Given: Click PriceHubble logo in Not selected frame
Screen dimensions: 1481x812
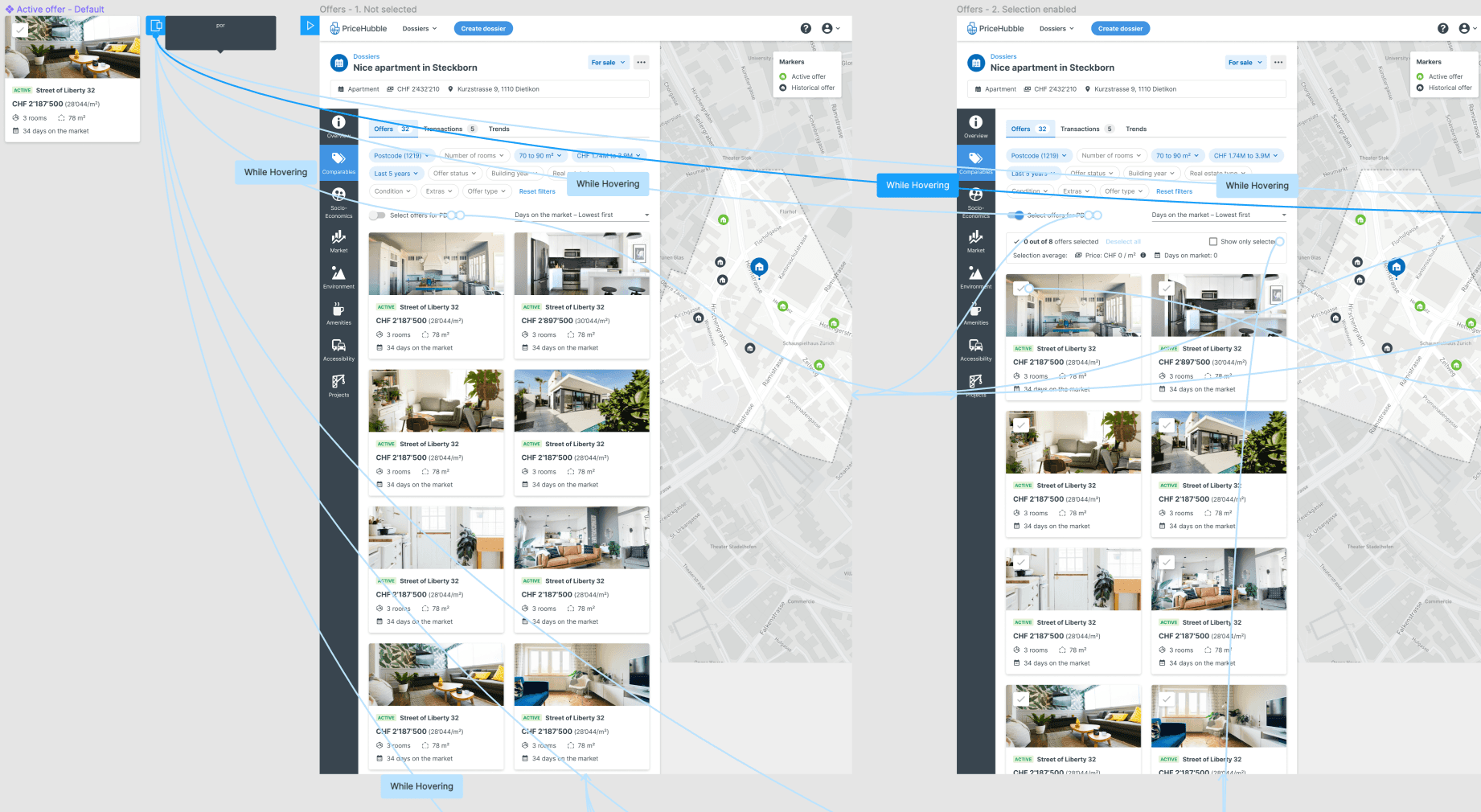Looking at the screenshot, I should [x=359, y=28].
